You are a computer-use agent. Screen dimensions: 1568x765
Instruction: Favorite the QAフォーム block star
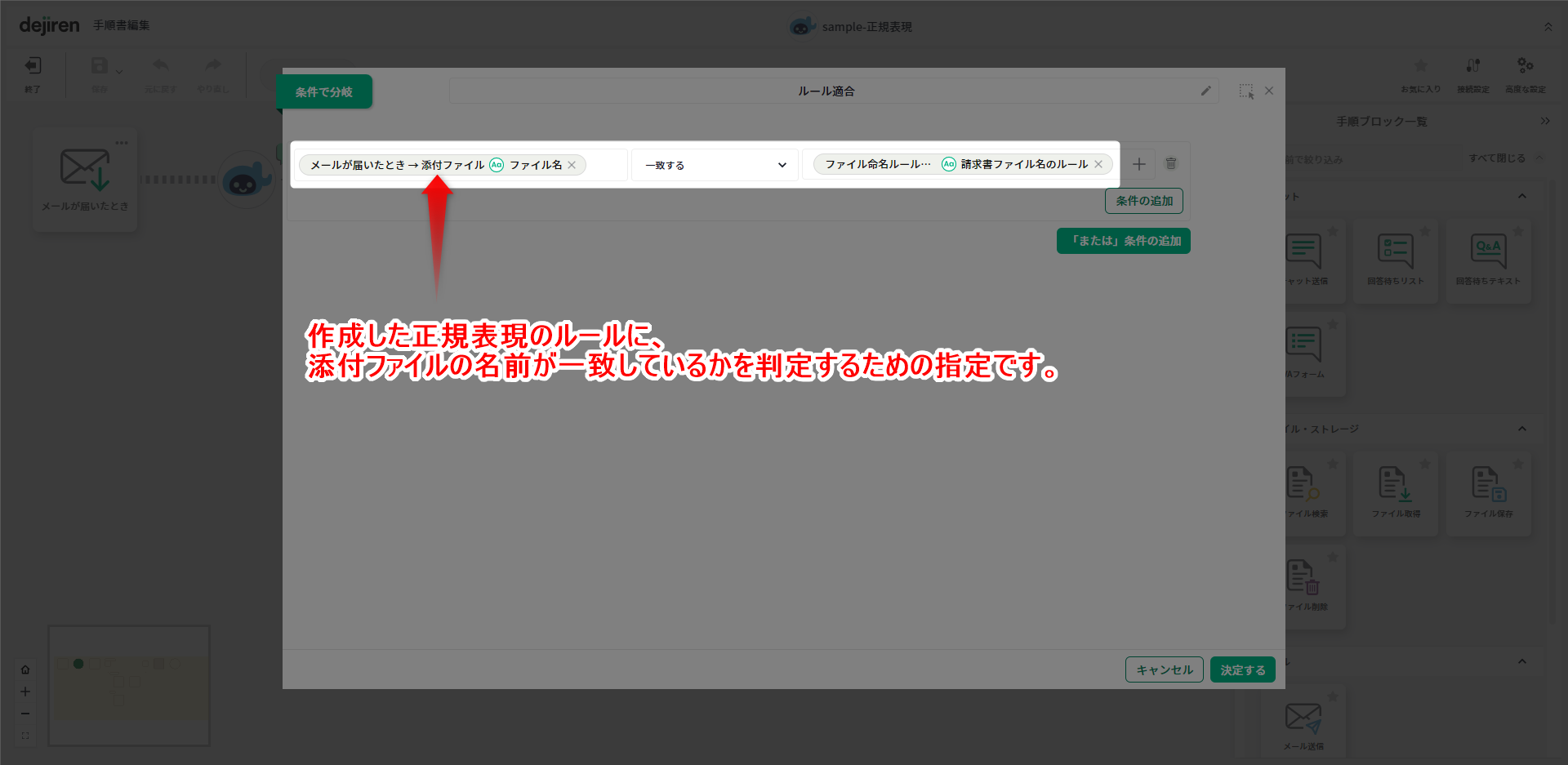pyautogui.click(x=1333, y=324)
